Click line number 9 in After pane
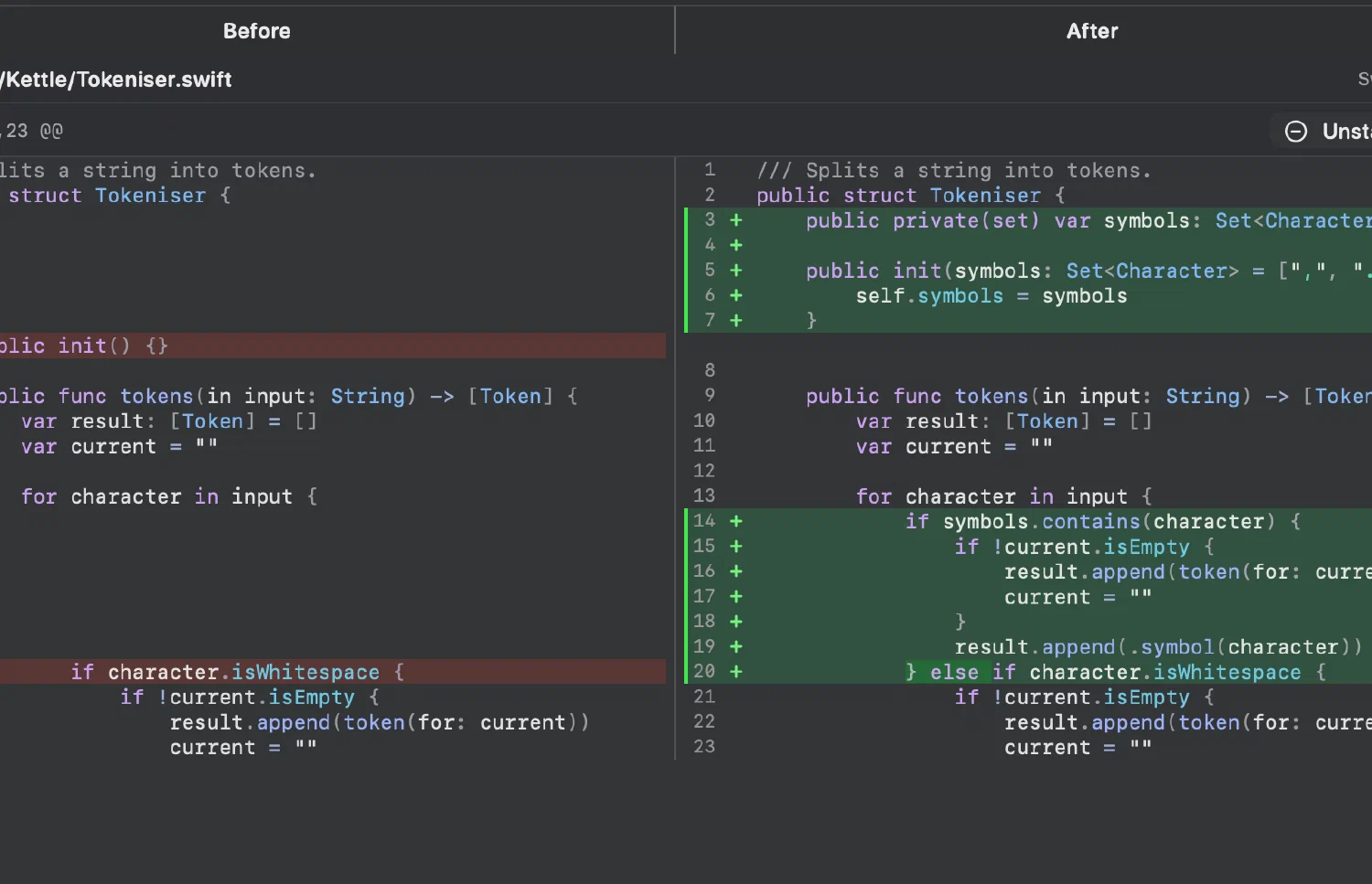This screenshot has width=1372, height=884. click(x=710, y=395)
